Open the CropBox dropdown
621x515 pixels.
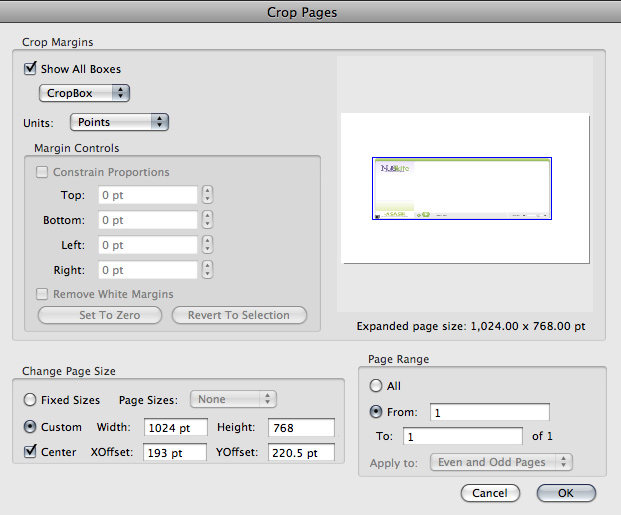(84, 93)
